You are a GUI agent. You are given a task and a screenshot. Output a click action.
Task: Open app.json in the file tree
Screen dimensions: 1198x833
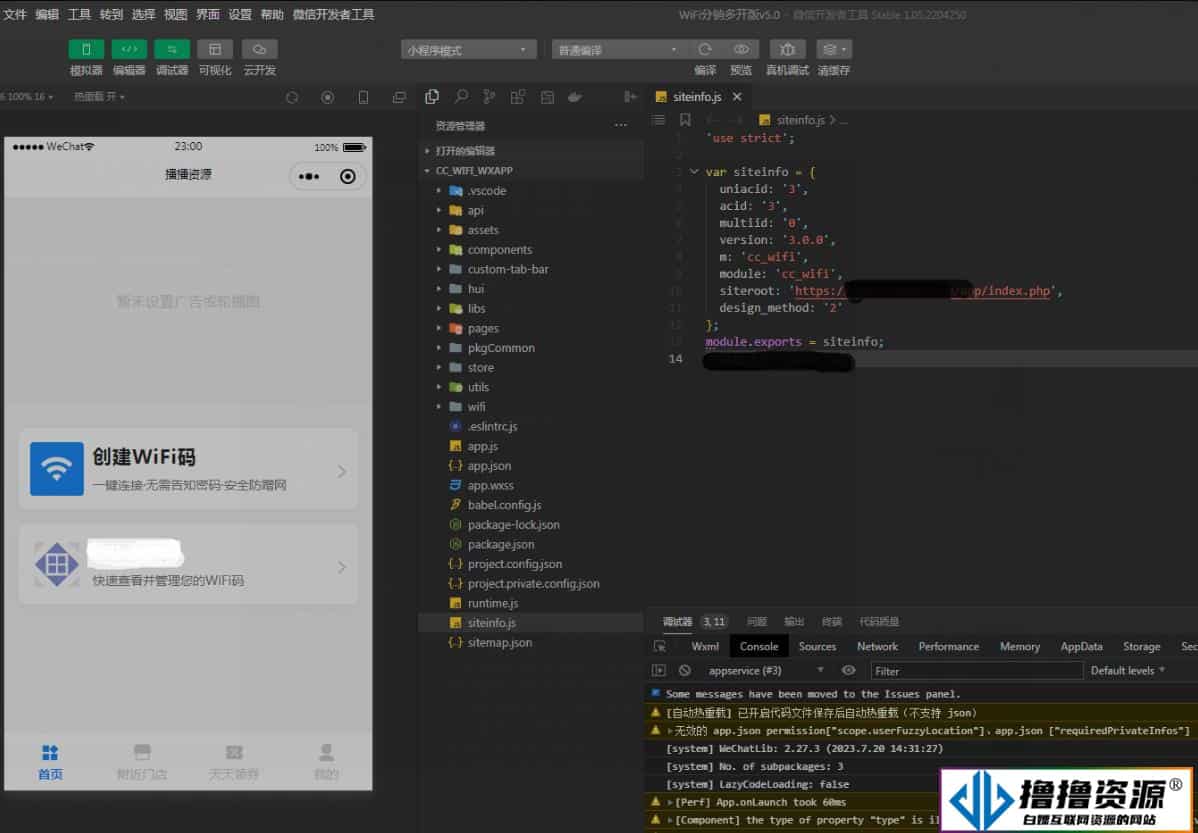click(x=531, y=465)
